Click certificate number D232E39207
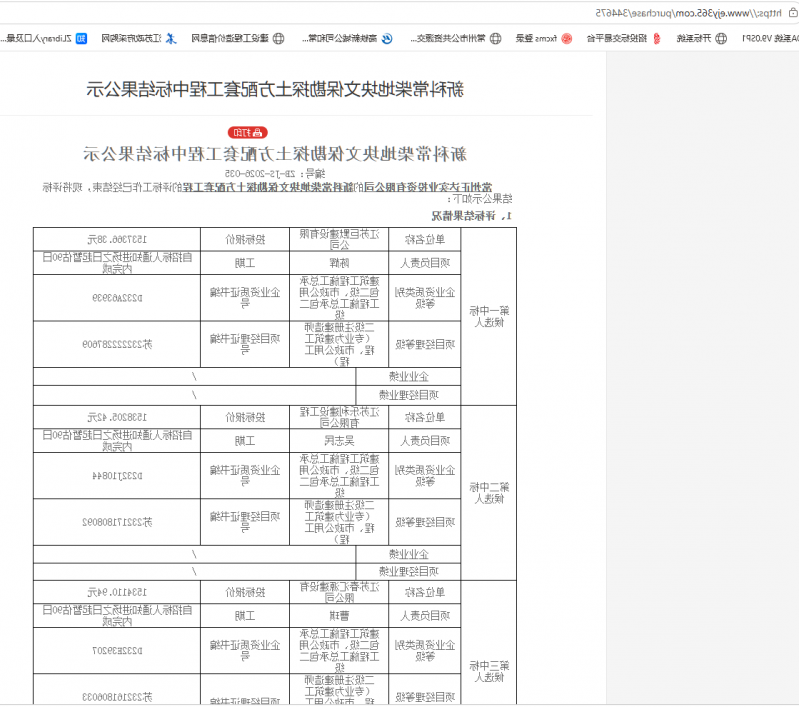 tap(117, 650)
